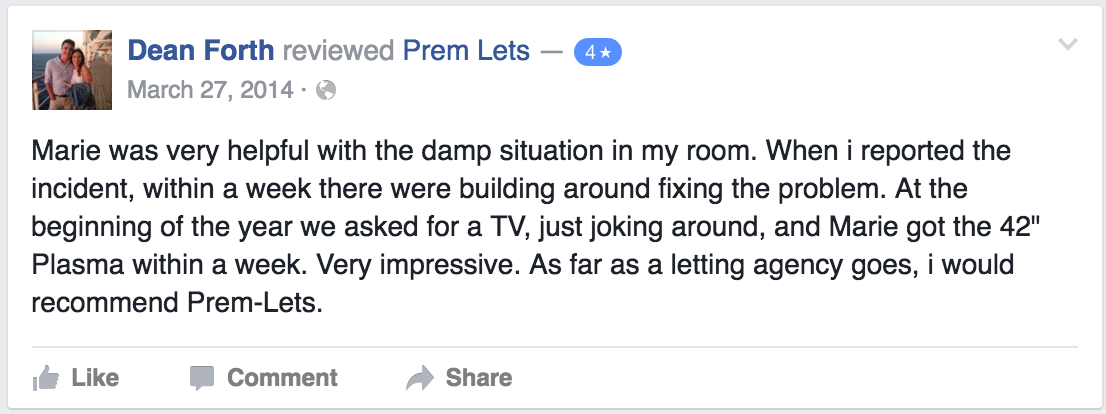1106x414 pixels.
Task: Open the Dean Forth profile link
Action: 201,50
